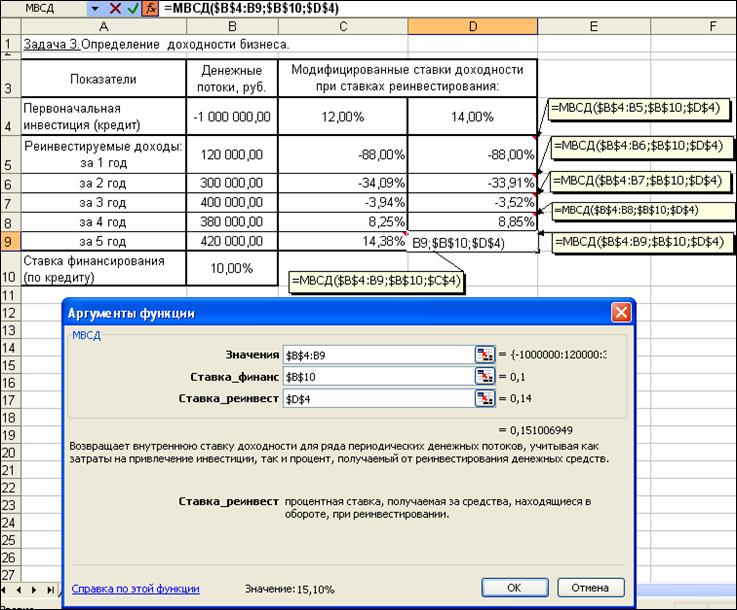Collapse dialog via Значения range selector icon
This screenshot has height=610, width=737.
pyautogui.click(x=485, y=354)
